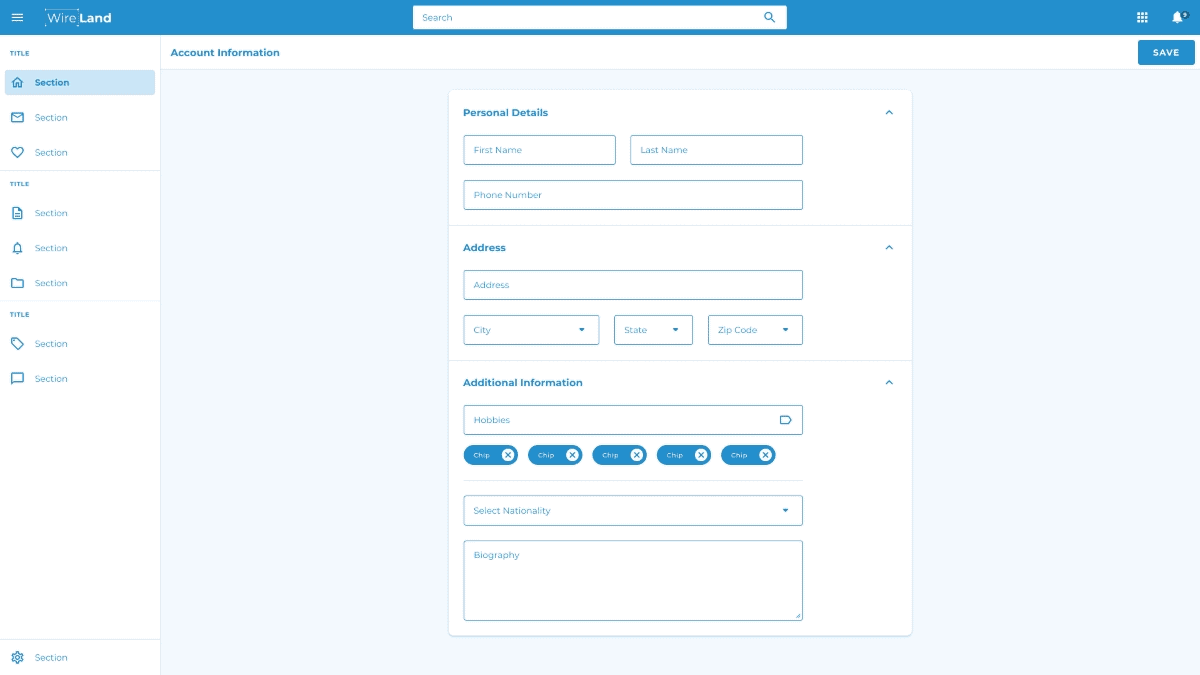This screenshot has width=1200, height=675.
Task: Click the Account Information heading
Action: pos(225,53)
